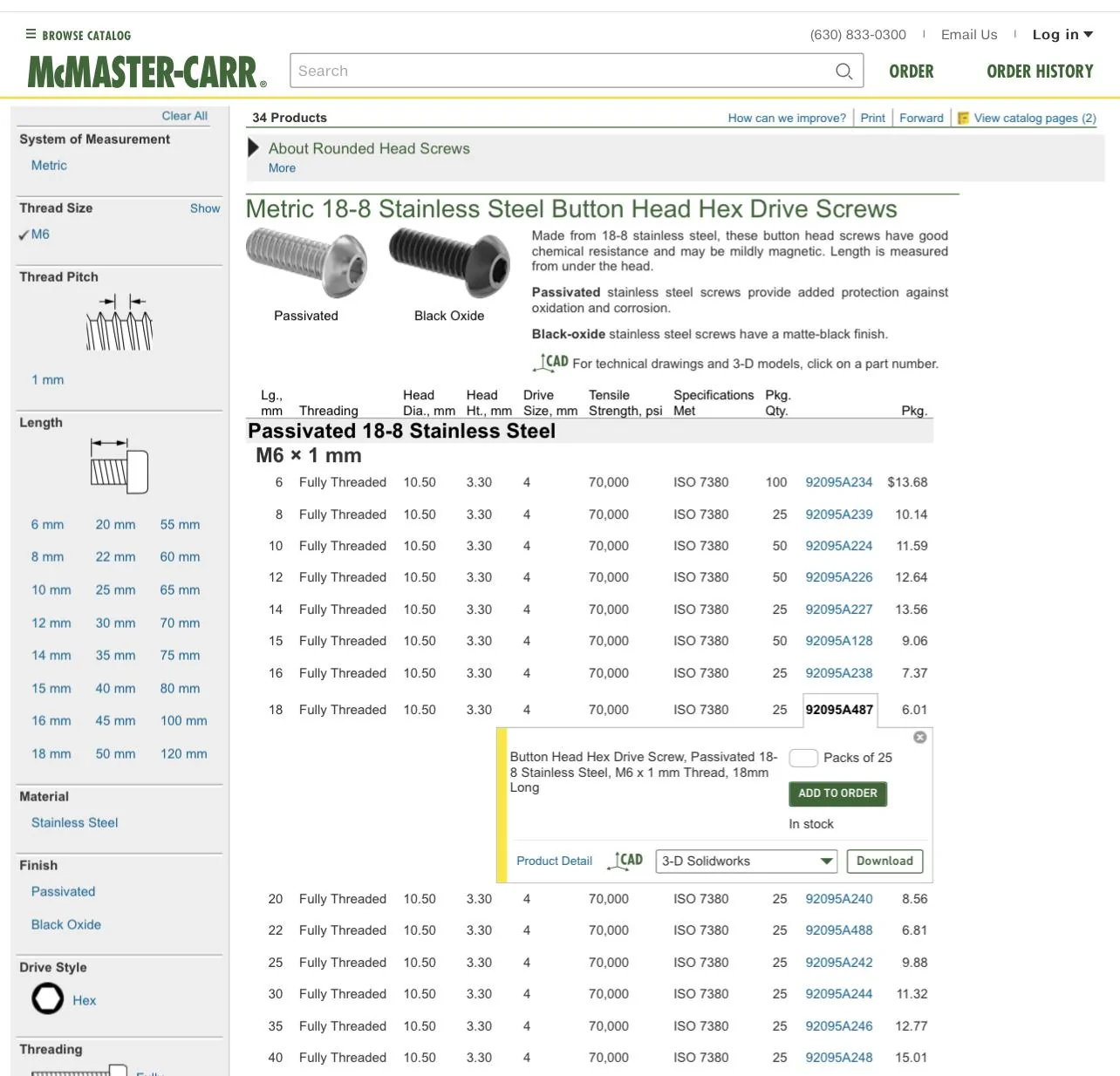Open part number 92095A238

pyautogui.click(x=839, y=673)
